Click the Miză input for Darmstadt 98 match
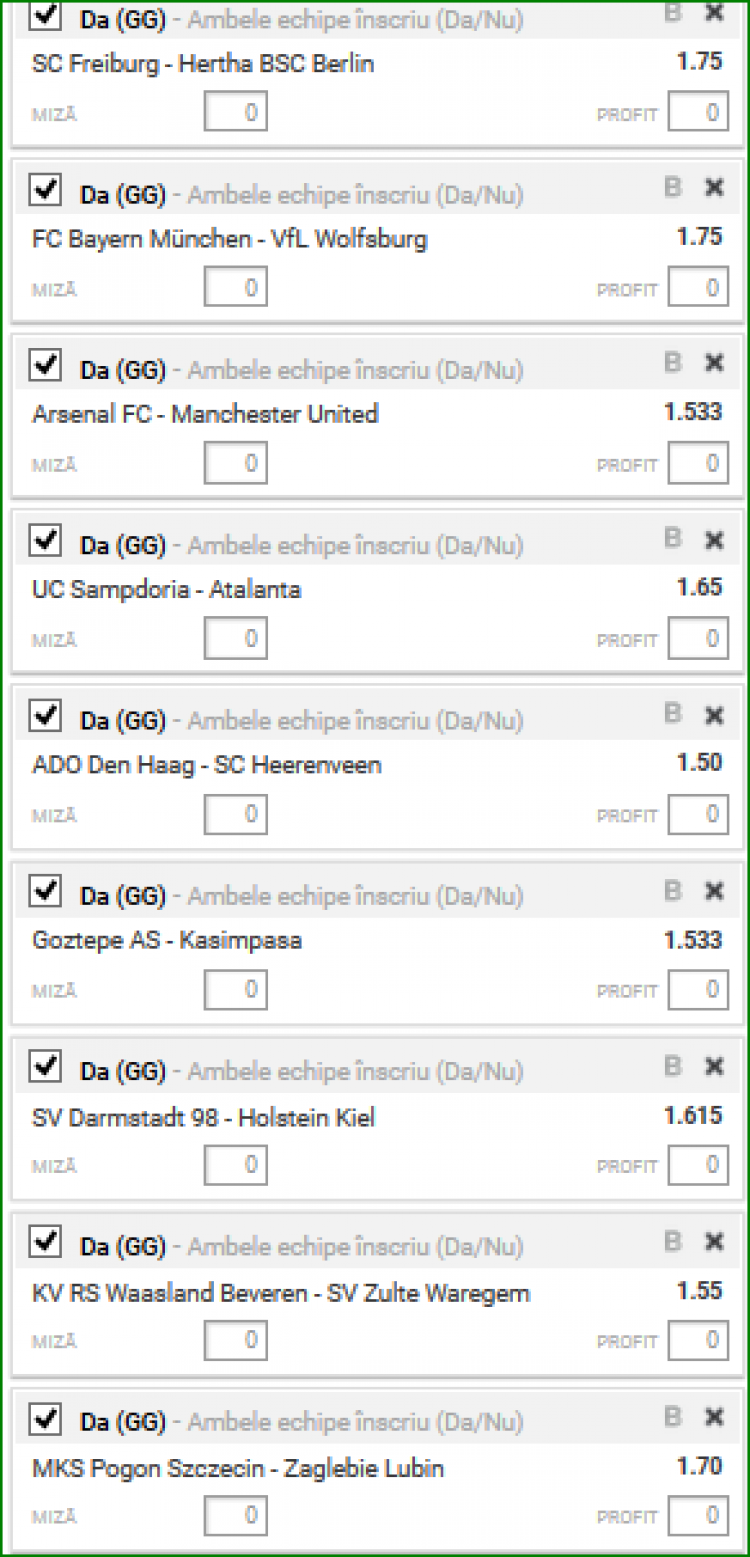750x1557 pixels. pos(236,1165)
